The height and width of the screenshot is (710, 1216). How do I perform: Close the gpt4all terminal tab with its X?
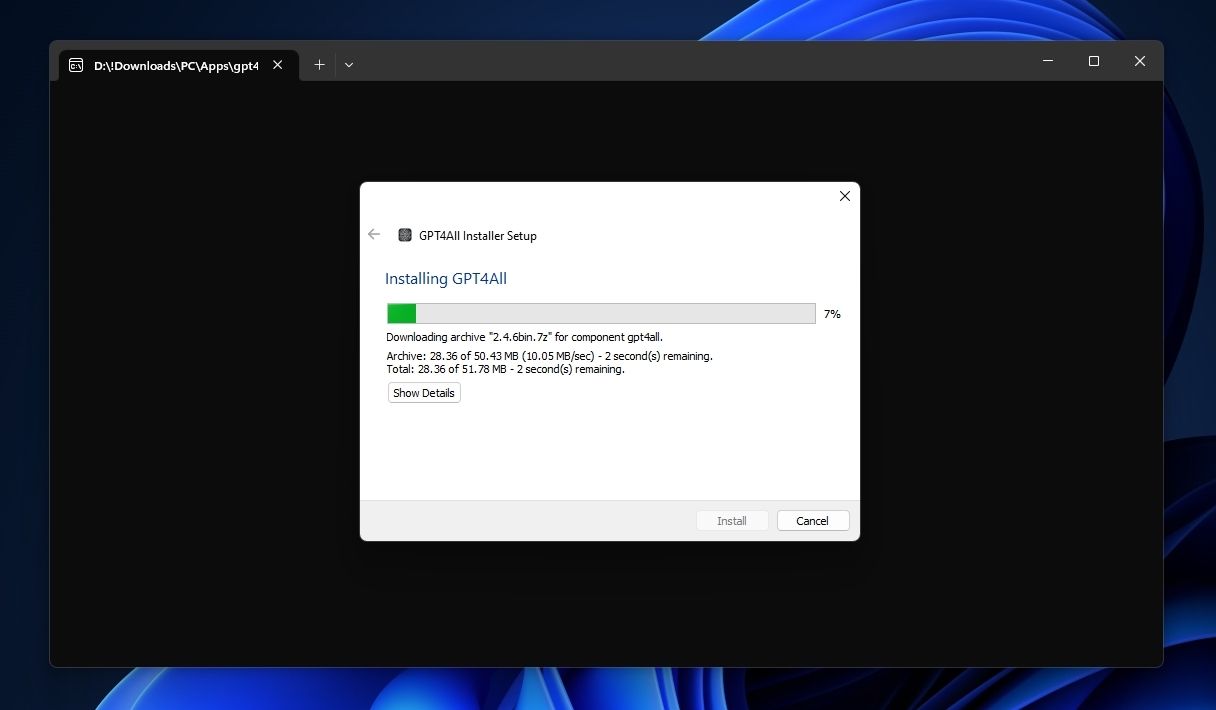pos(277,64)
